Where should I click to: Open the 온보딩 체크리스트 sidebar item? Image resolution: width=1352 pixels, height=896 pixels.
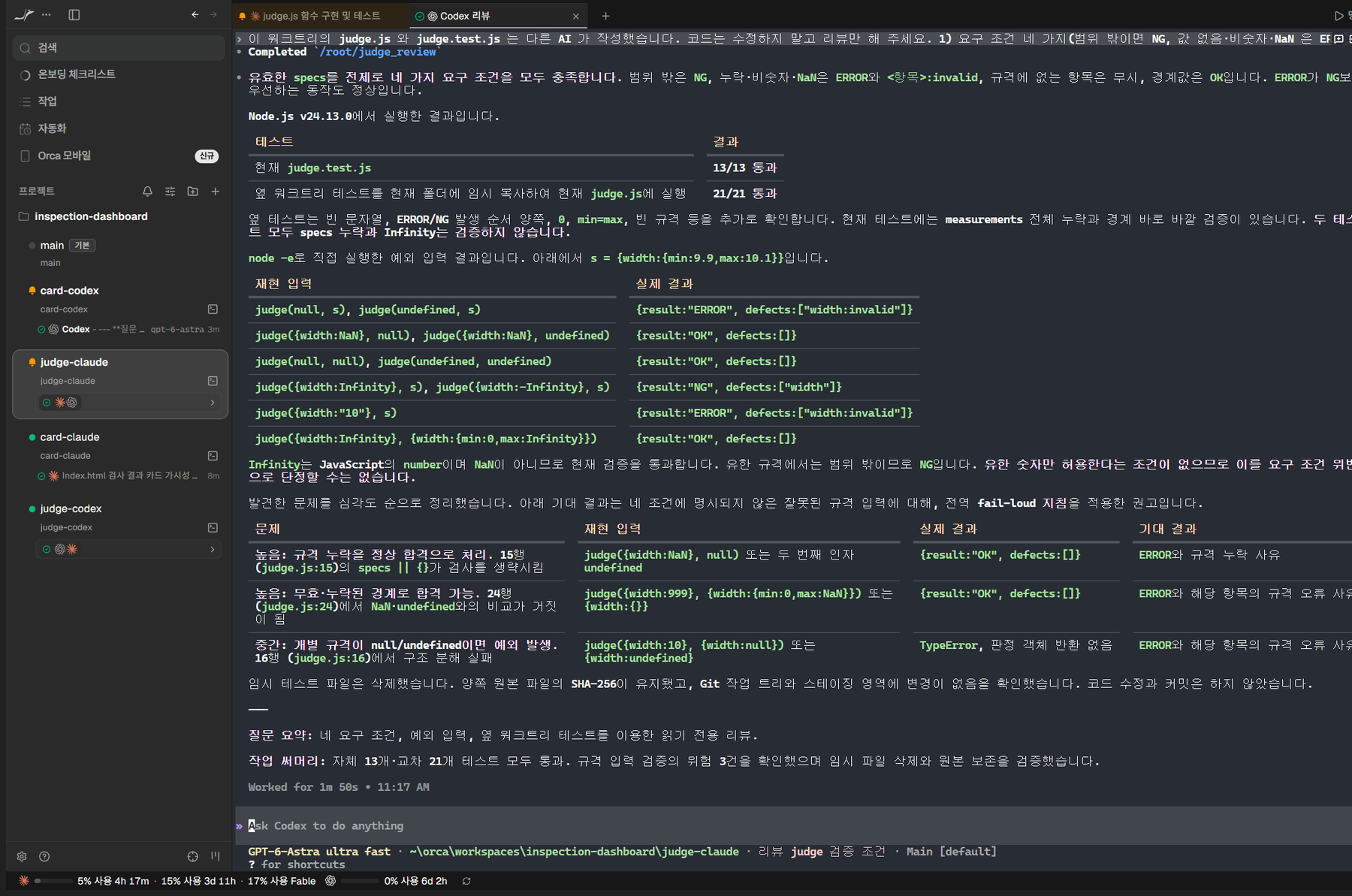pyautogui.click(x=119, y=74)
